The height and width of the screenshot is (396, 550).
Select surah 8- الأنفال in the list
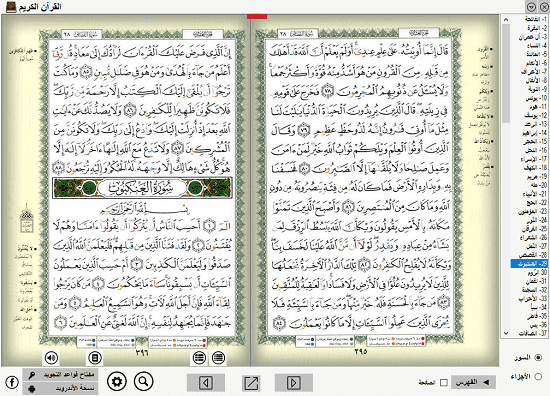[536, 80]
